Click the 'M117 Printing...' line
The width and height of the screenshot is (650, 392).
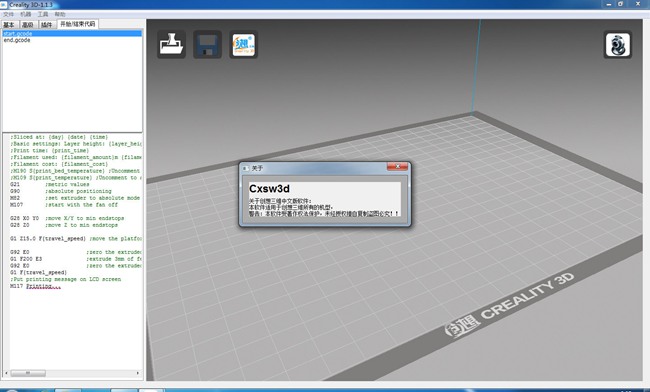pyautogui.click(x=36, y=286)
